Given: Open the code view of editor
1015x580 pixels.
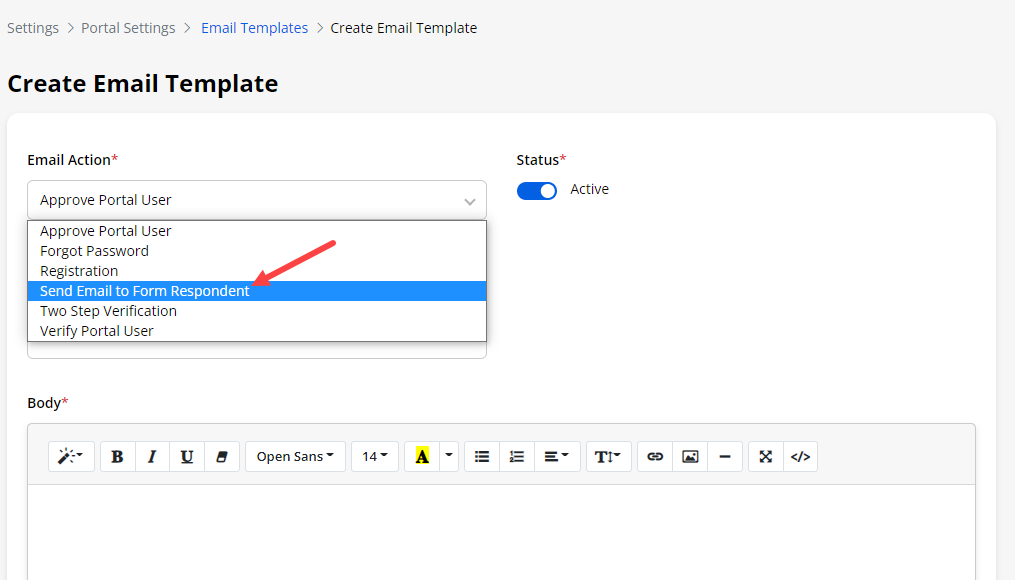Looking at the screenshot, I should coord(800,456).
